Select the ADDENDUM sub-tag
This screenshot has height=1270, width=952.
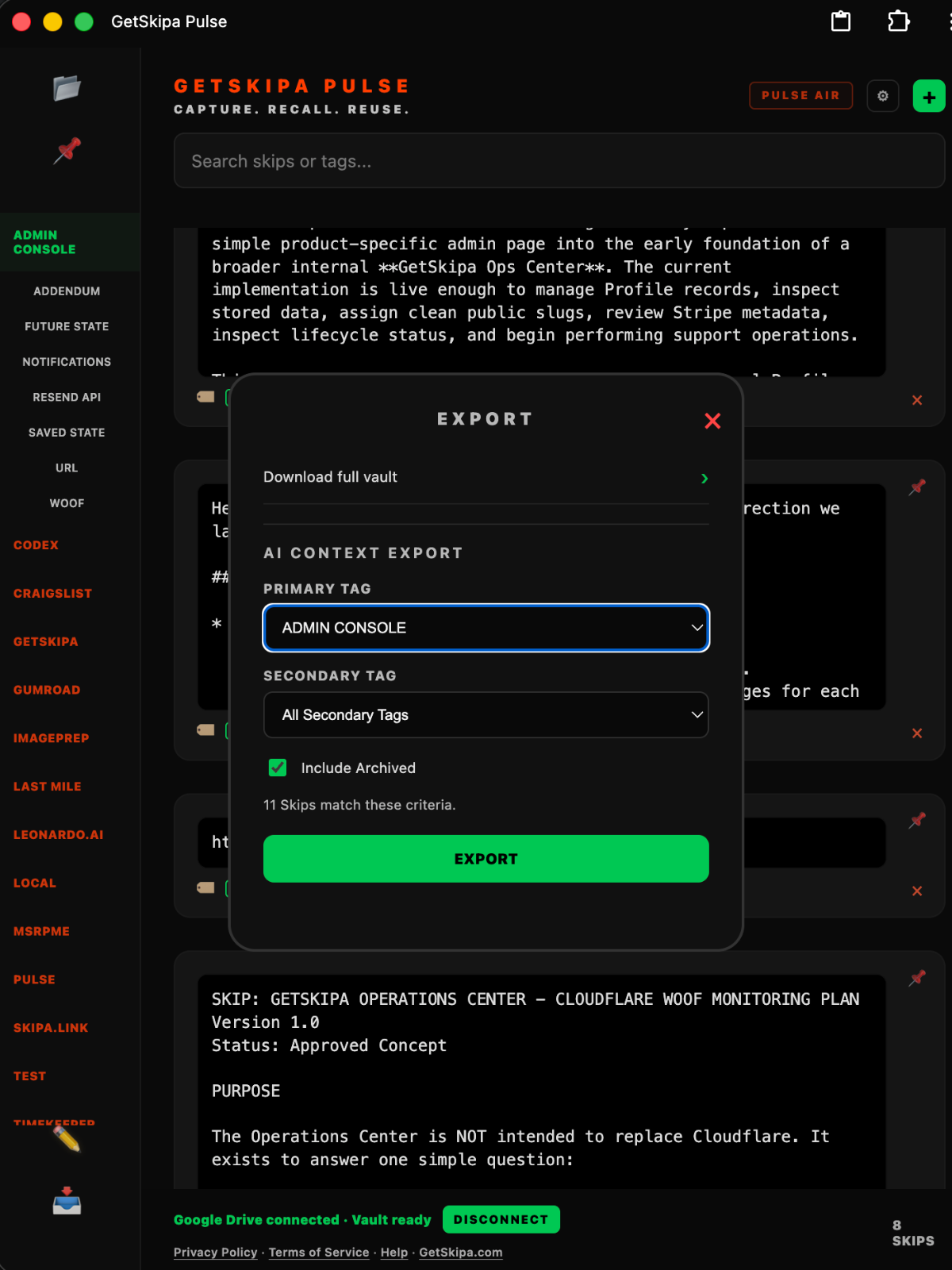67,291
